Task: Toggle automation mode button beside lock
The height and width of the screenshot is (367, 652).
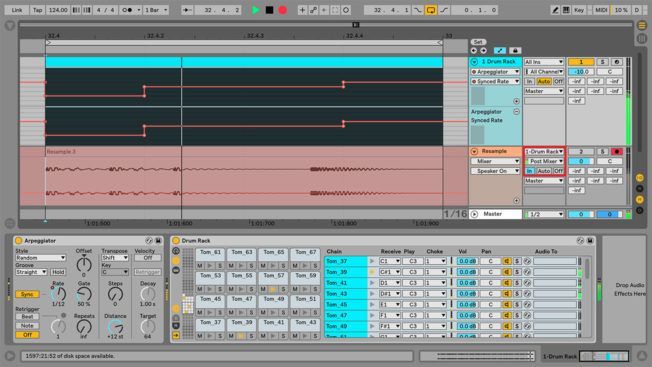Action: [500, 51]
